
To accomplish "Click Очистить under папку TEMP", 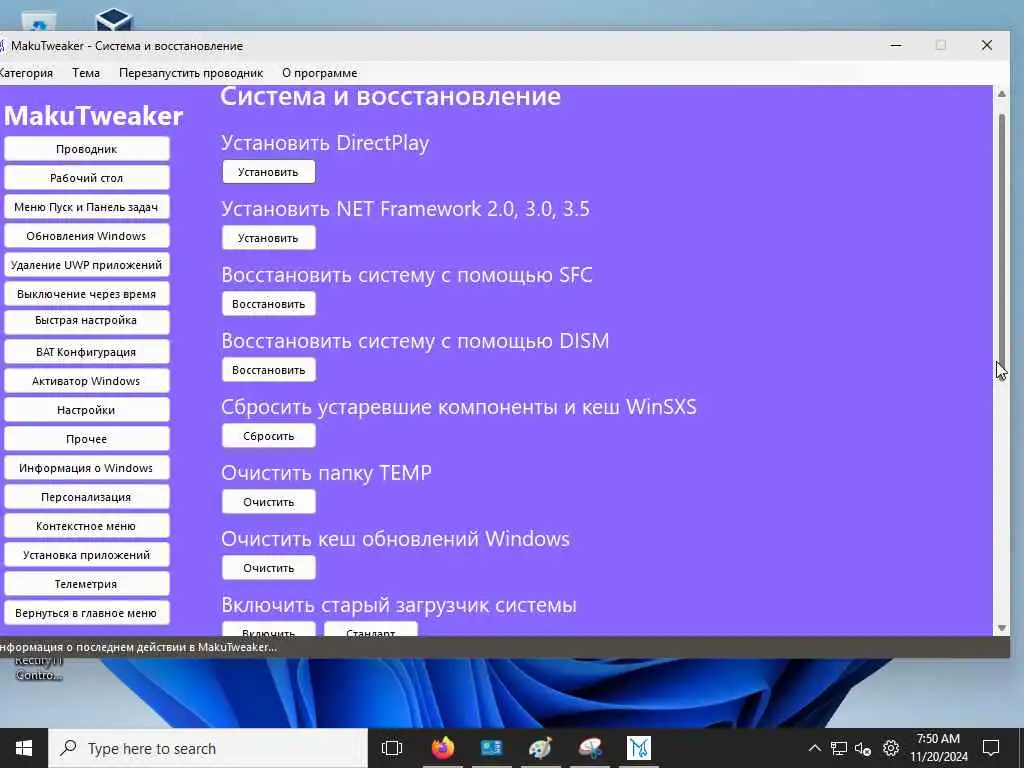I will 268,502.
